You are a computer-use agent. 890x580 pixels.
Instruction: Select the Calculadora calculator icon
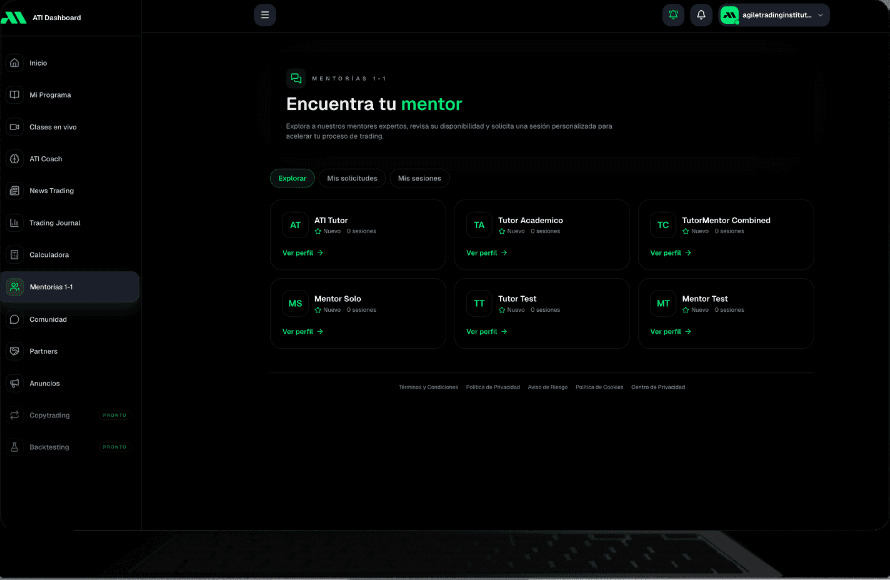tap(15, 255)
